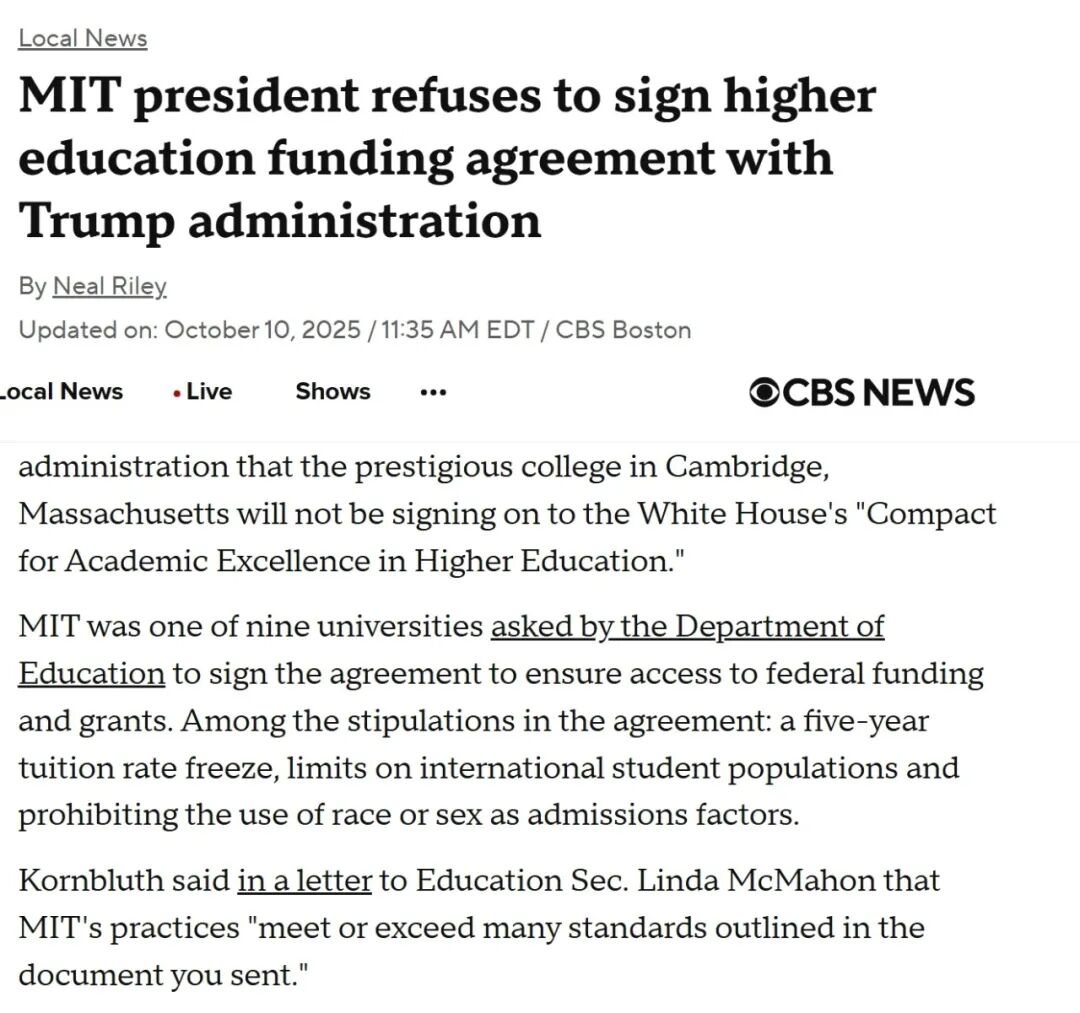Click the word "Kornbluth" starting the last paragraph
1080x1013 pixels.
click(x=86, y=881)
